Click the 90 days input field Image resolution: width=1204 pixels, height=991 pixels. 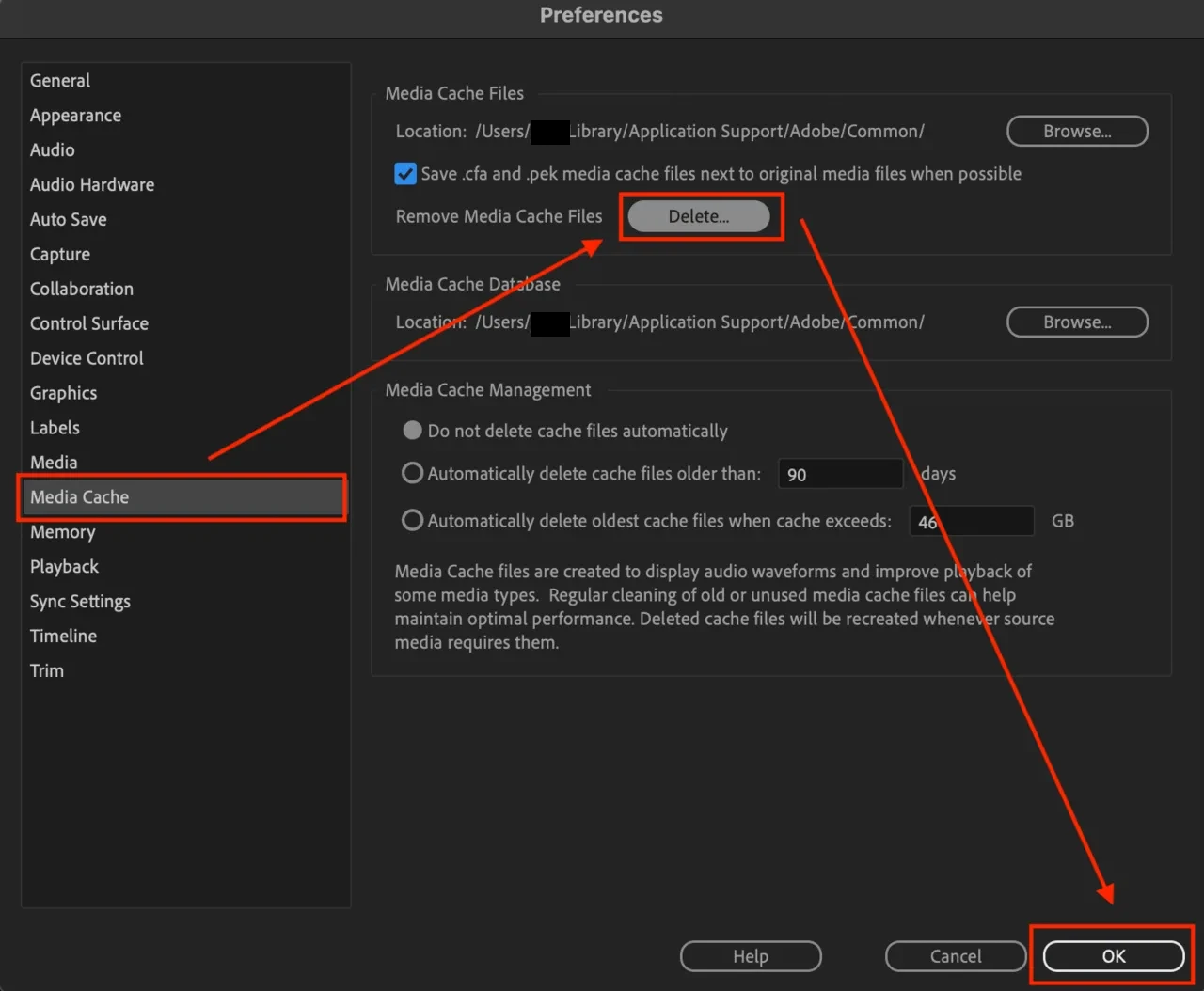click(x=840, y=474)
